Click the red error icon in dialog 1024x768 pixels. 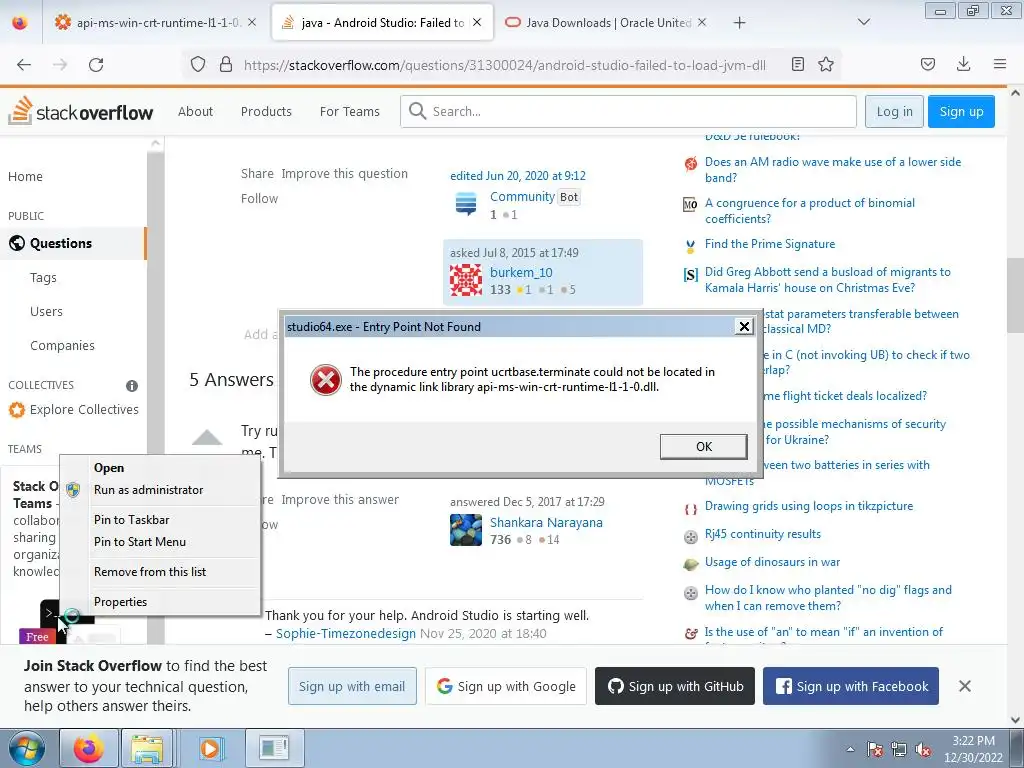[325, 379]
